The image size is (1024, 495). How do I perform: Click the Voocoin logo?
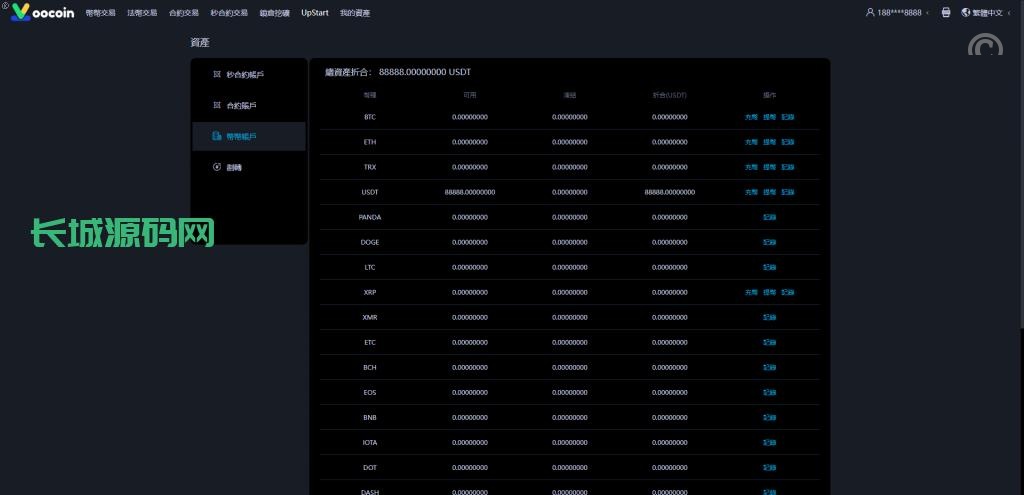[45, 13]
